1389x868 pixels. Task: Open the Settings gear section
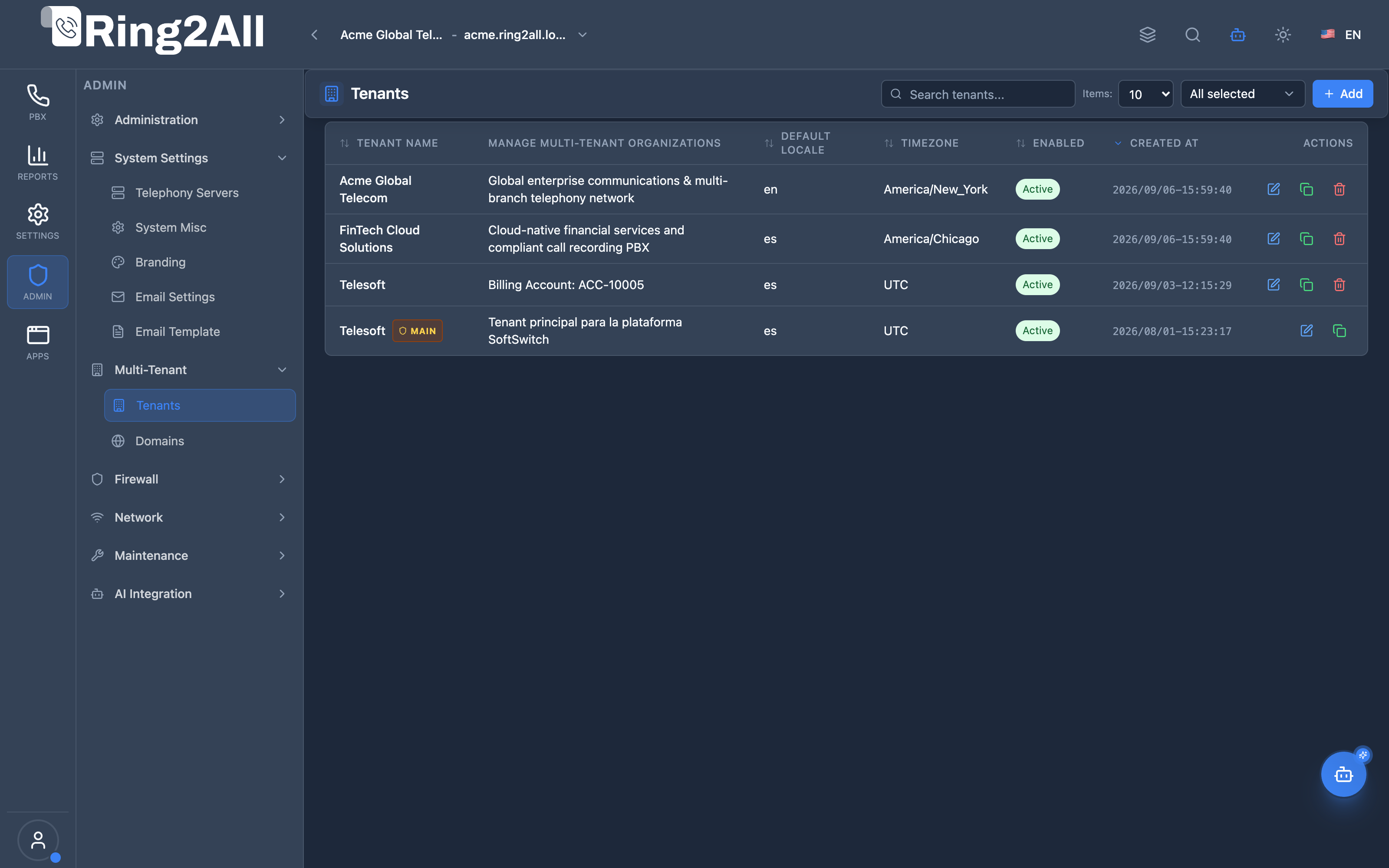(x=37, y=222)
